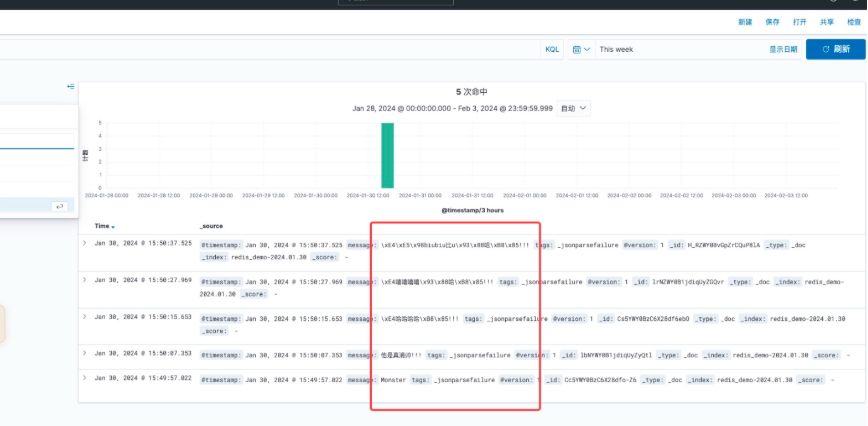Viewport: 868px width, 426px height.
Task: Click redis_demo-2024.01.30 index in Monster row
Action: [x=755, y=380]
